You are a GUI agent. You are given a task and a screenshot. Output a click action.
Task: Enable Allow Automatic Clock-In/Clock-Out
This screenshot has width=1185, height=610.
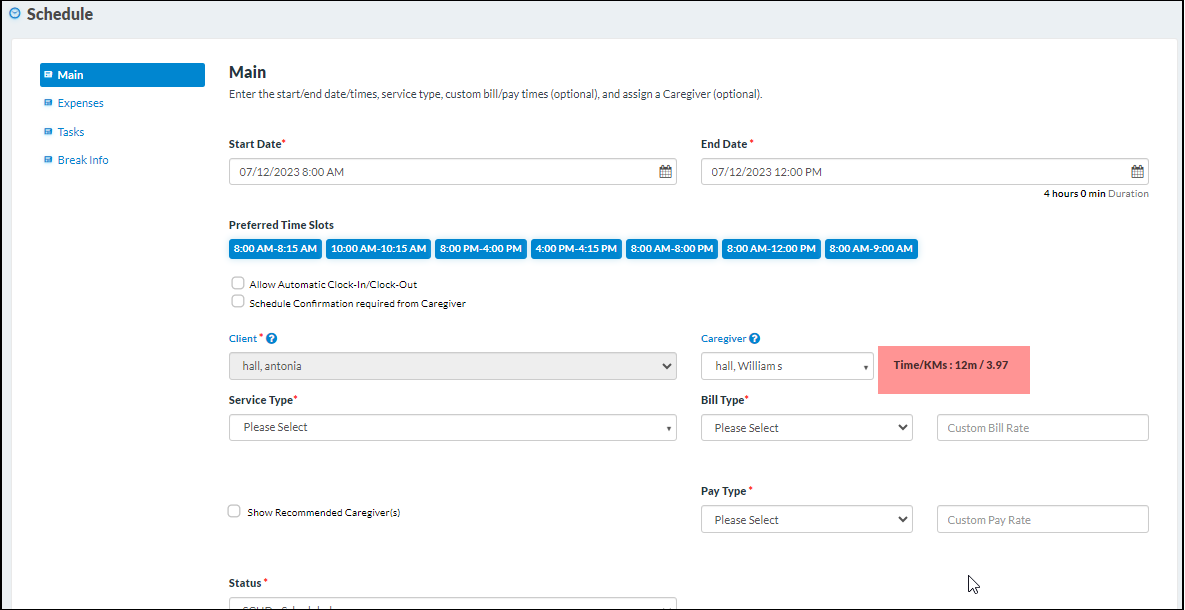[237, 283]
